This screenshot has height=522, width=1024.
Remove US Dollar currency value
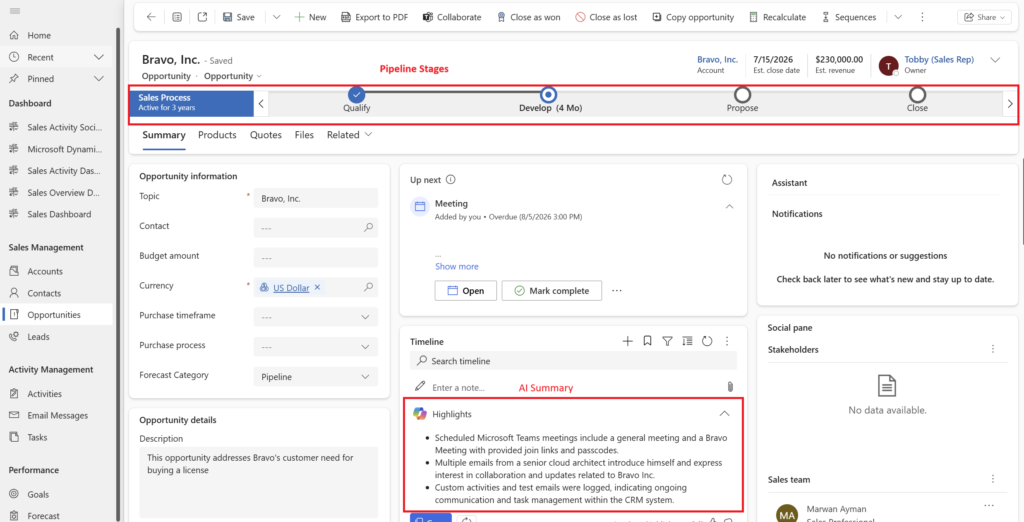coord(317,287)
